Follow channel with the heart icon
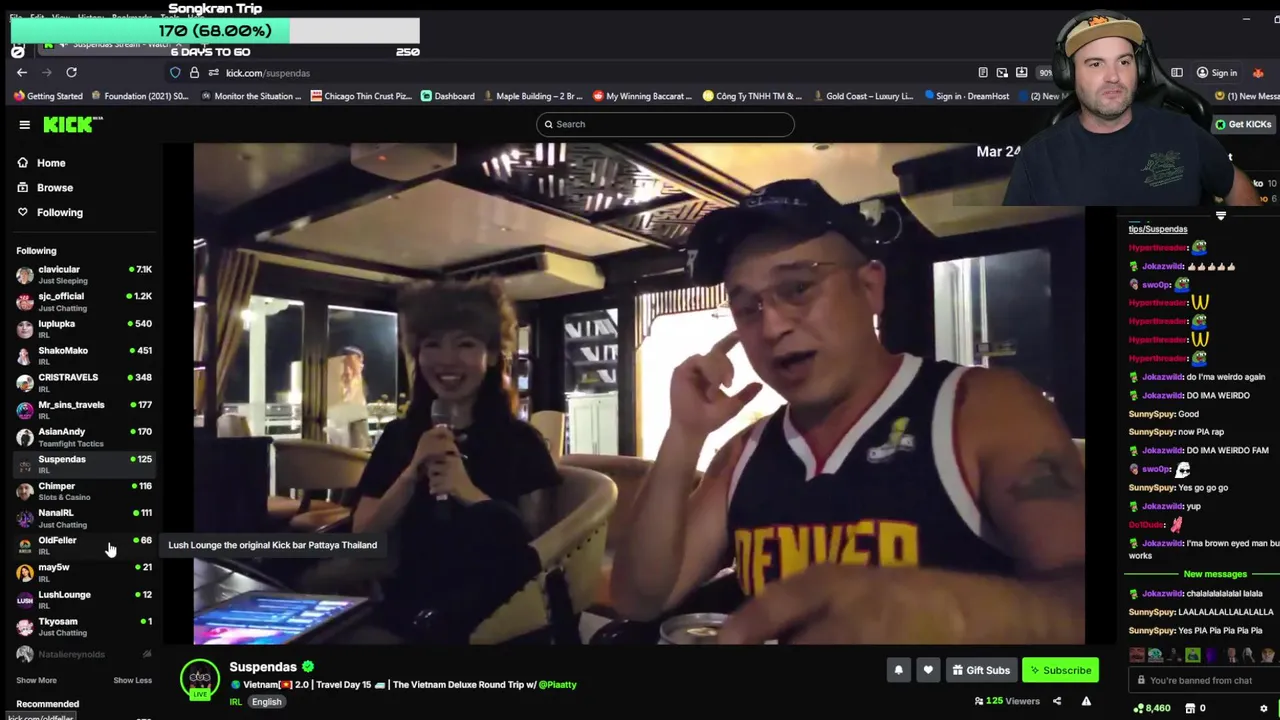Image resolution: width=1280 pixels, height=720 pixels. 928,670
